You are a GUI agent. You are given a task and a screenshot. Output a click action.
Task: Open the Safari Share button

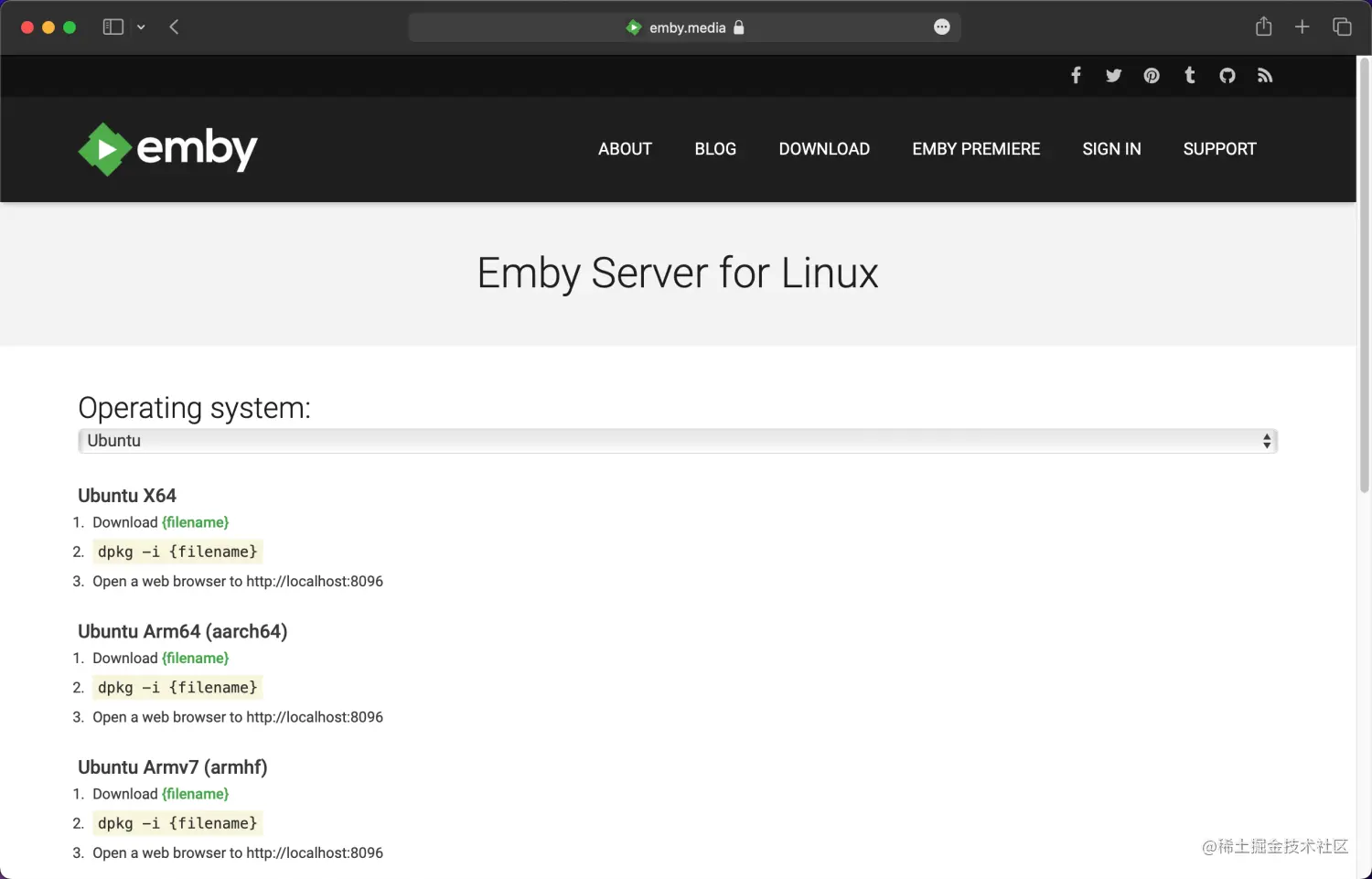tap(1264, 27)
